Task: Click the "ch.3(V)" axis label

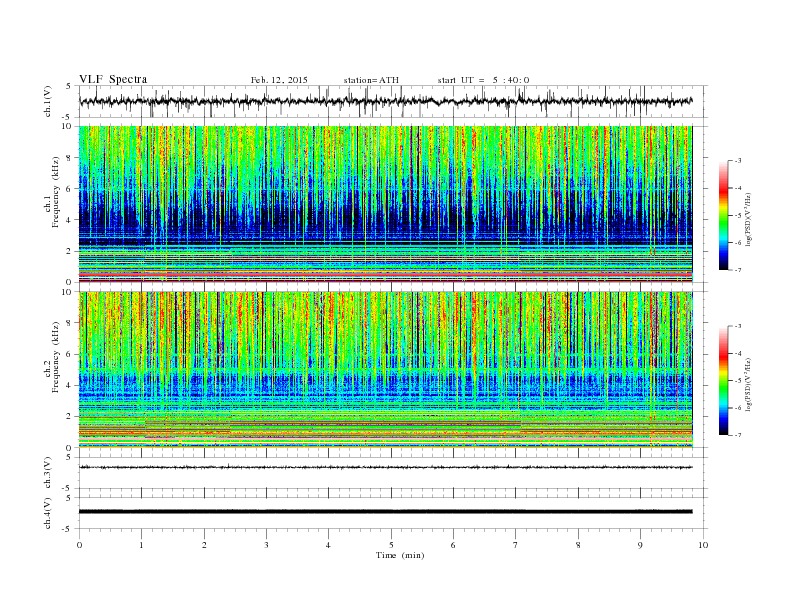Action: click(x=48, y=473)
